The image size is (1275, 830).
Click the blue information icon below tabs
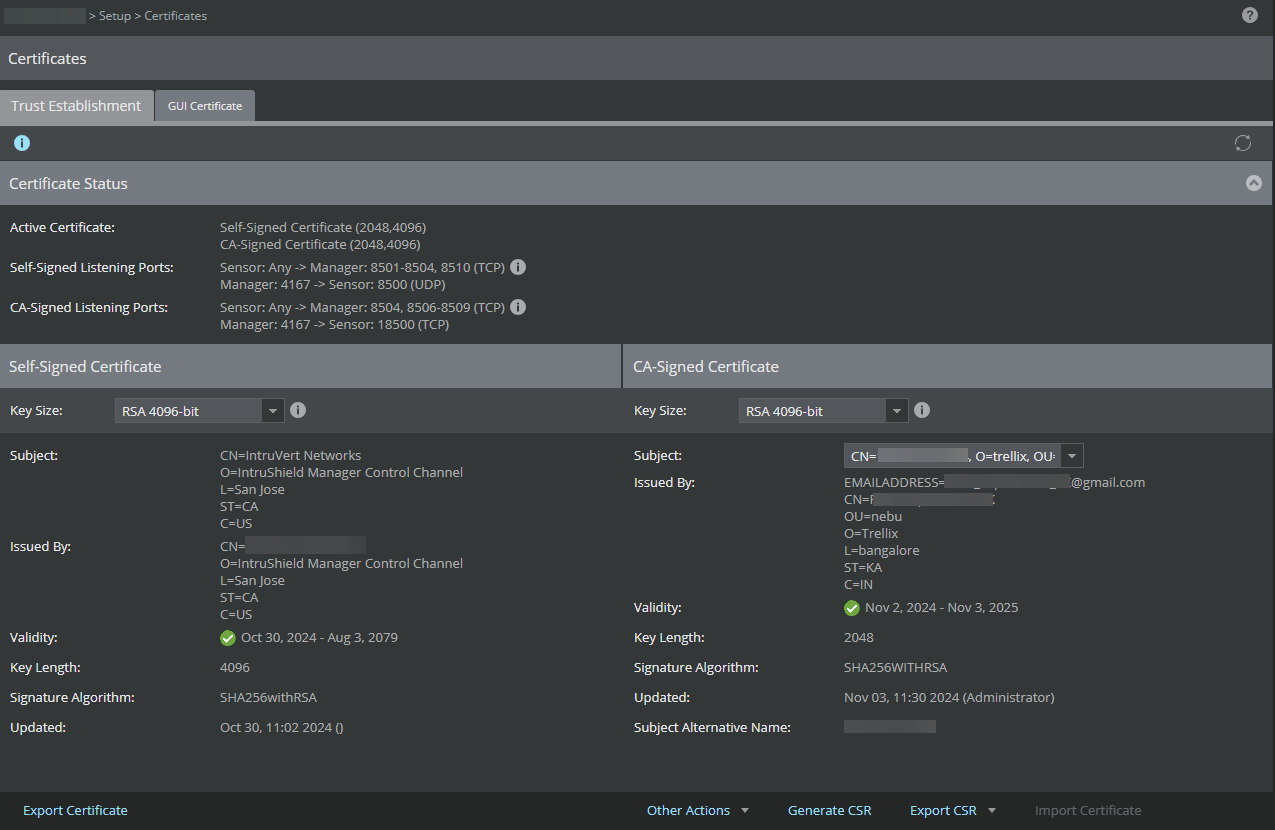coord(22,143)
